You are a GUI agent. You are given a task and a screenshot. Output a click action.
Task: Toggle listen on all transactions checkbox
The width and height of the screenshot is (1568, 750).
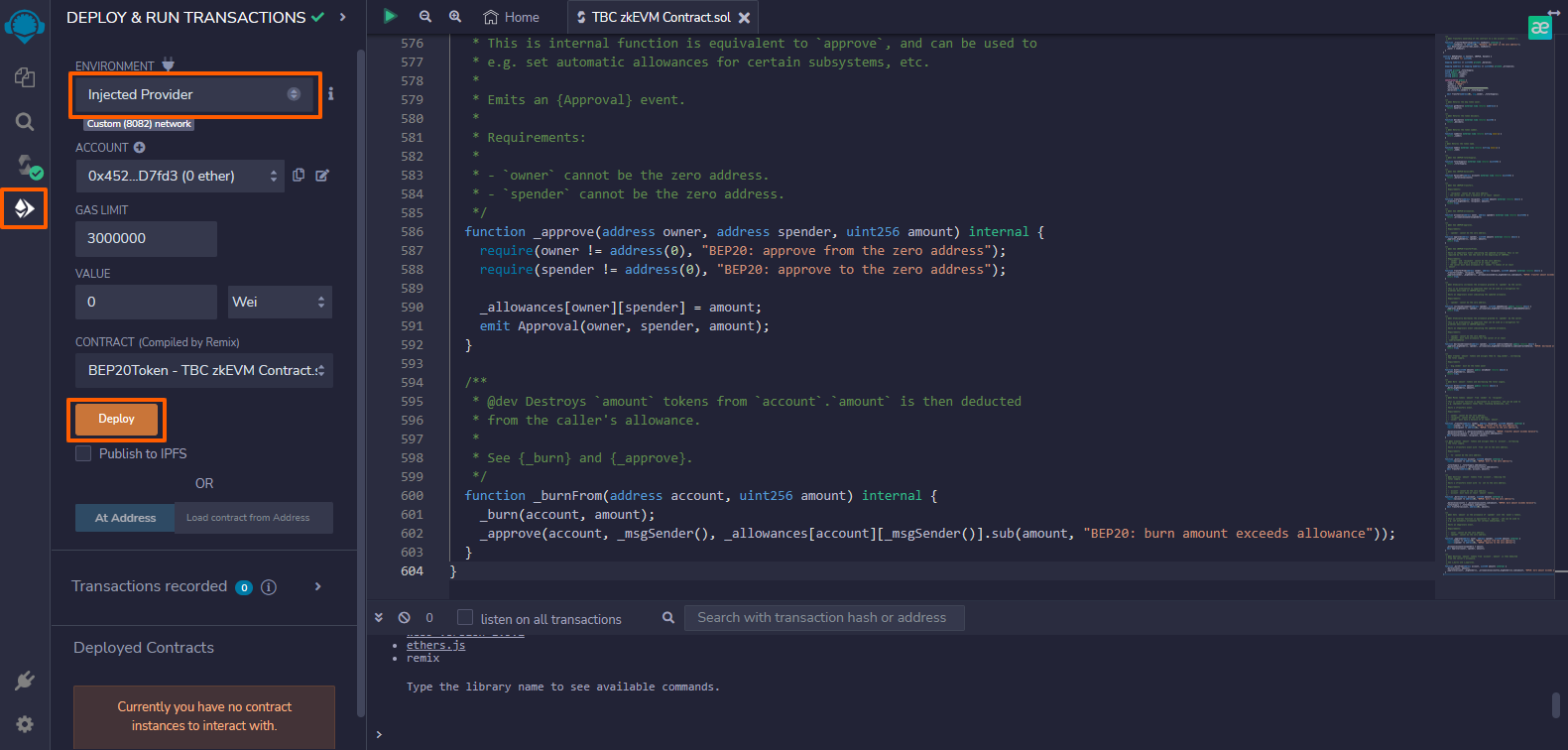(465, 617)
